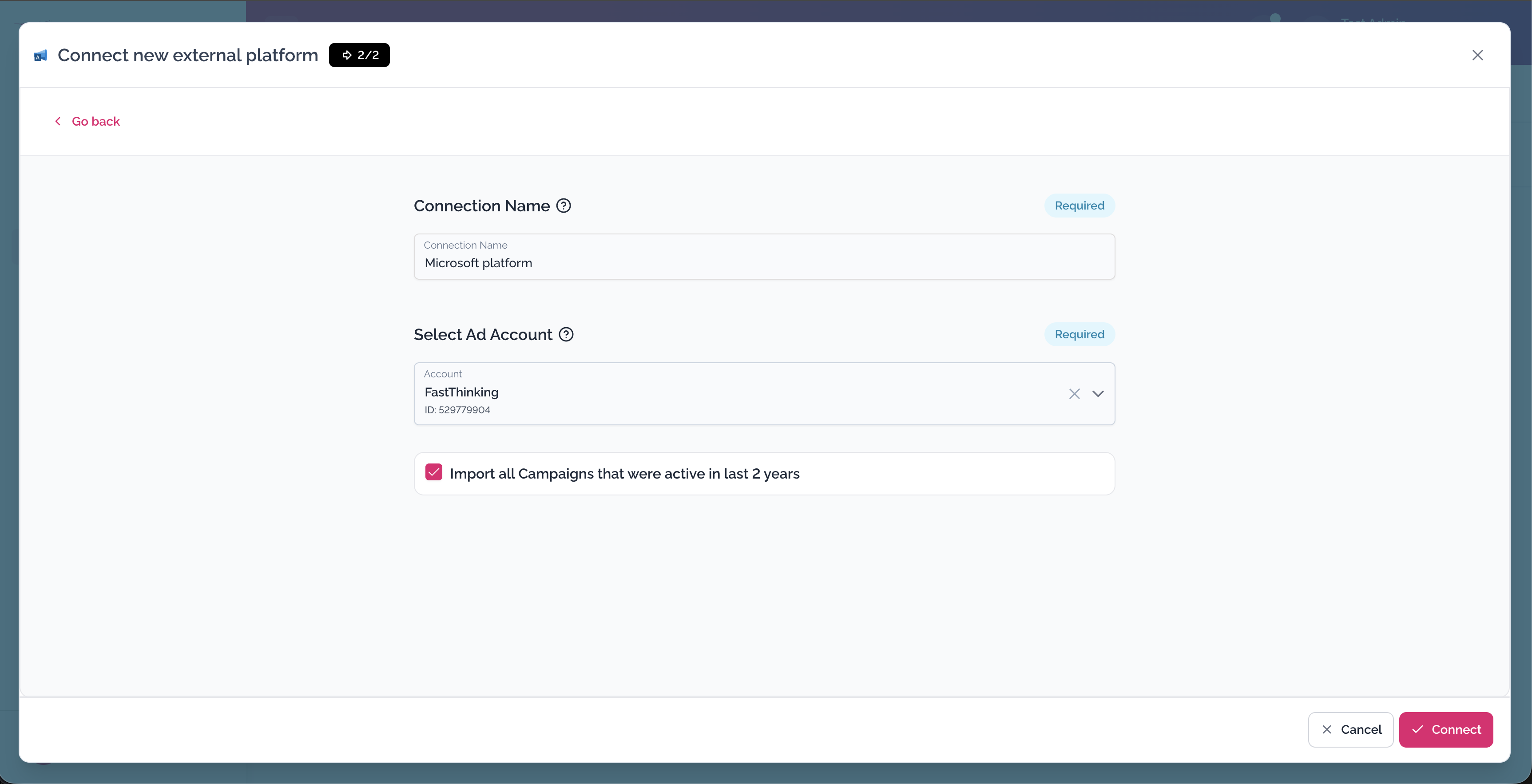Uncheck Import all Campaigns checkbox

click(x=433, y=472)
